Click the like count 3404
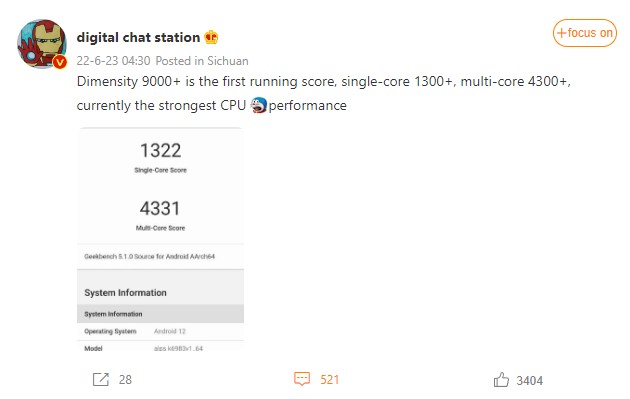 (530, 381)
